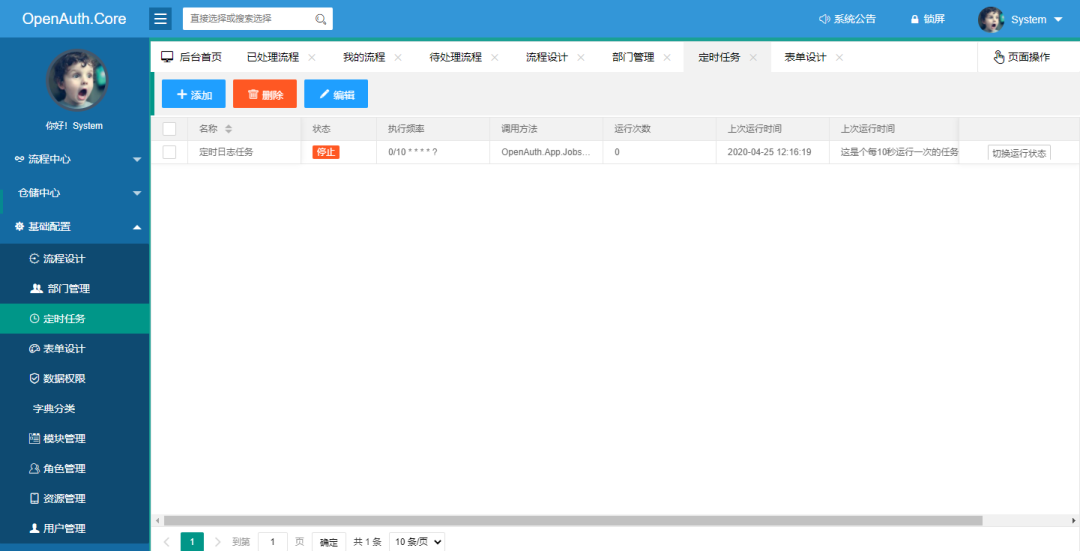
Task: Switch to the 部门管理 tab
Action: pos(633,57)
